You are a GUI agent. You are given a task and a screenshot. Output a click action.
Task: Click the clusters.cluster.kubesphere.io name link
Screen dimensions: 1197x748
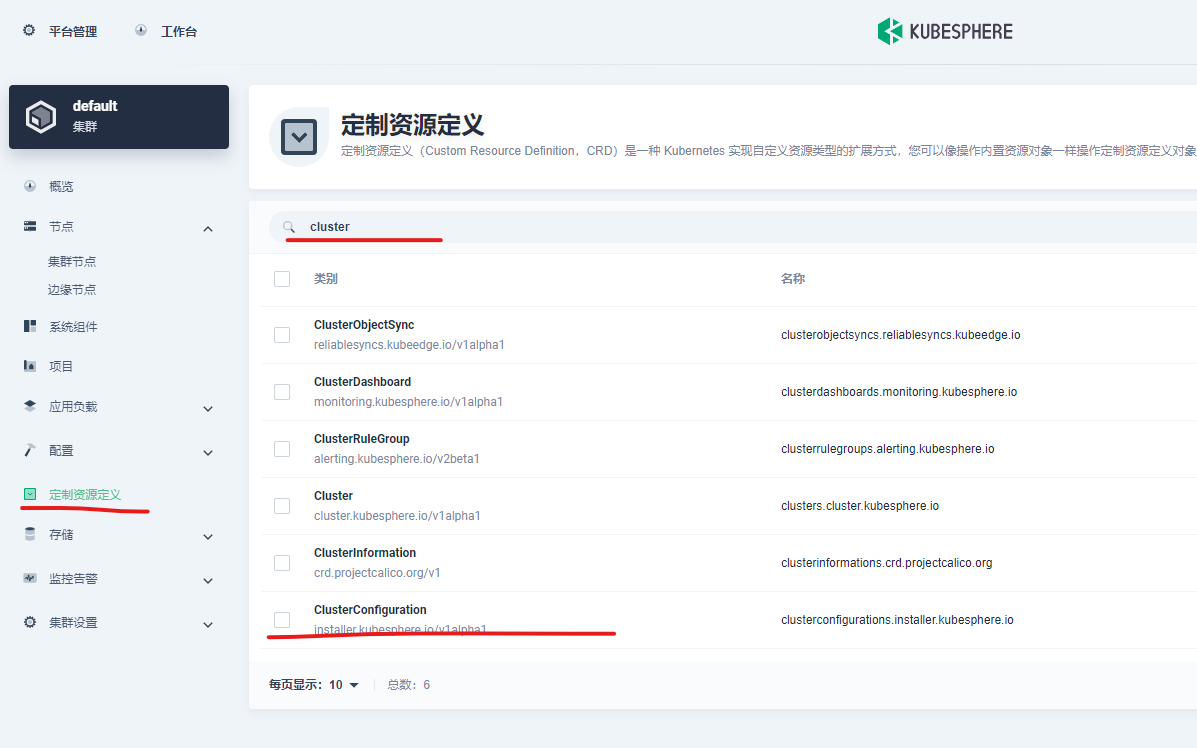click(862, 506)
